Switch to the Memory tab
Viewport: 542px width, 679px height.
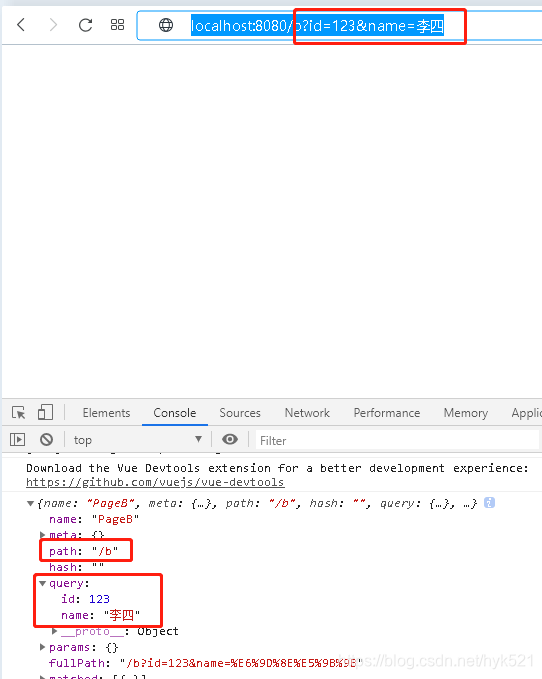pyautogui.click(x=466, y=413)
